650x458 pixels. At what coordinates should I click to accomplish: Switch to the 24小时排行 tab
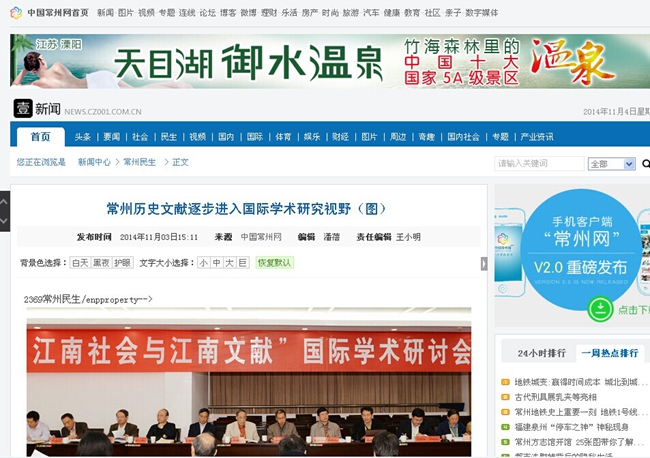click(541, 353)
